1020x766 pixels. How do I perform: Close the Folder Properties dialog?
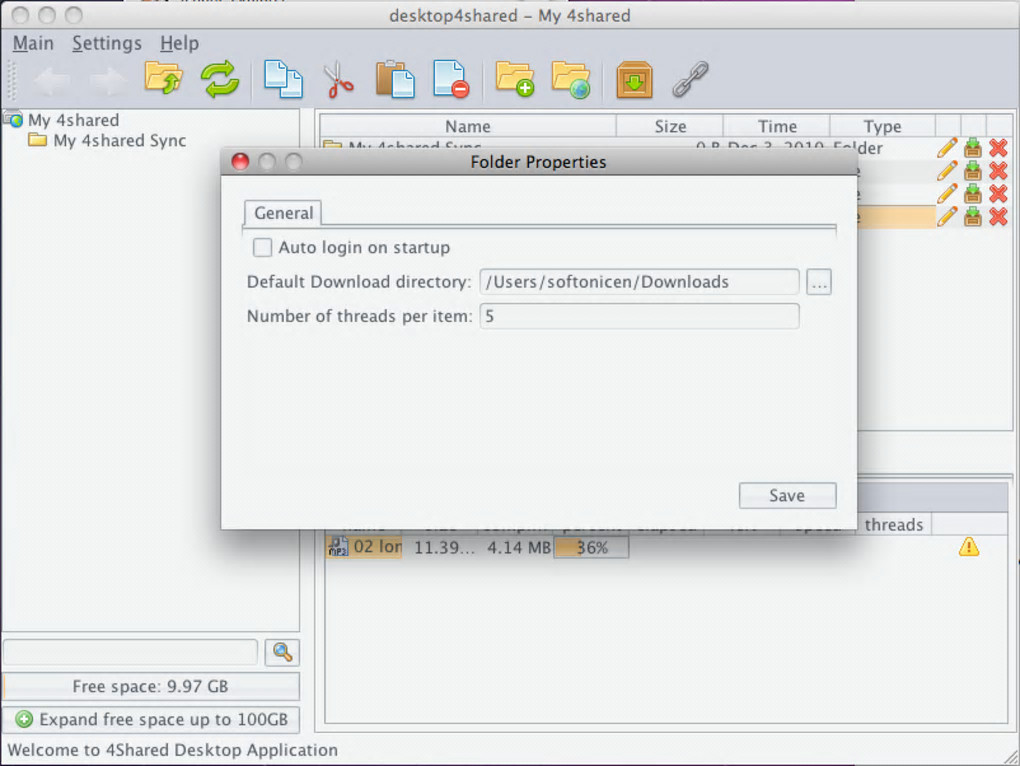coord(240,161)
